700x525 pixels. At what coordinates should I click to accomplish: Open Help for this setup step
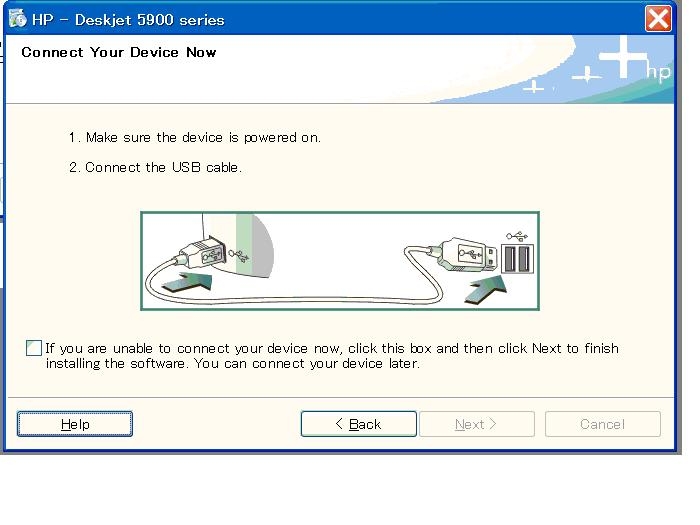(75, 424)
